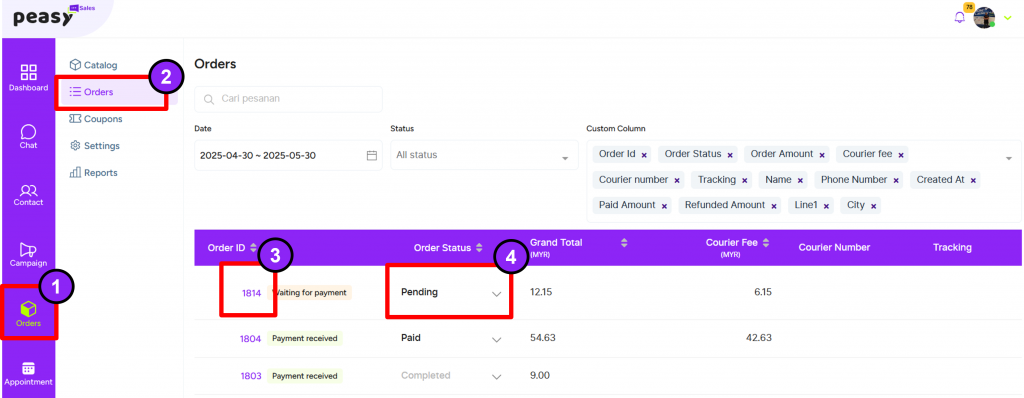Remove the Line1 column tag
Viewport: 1024px width, 398px height.
click(825, 206)
